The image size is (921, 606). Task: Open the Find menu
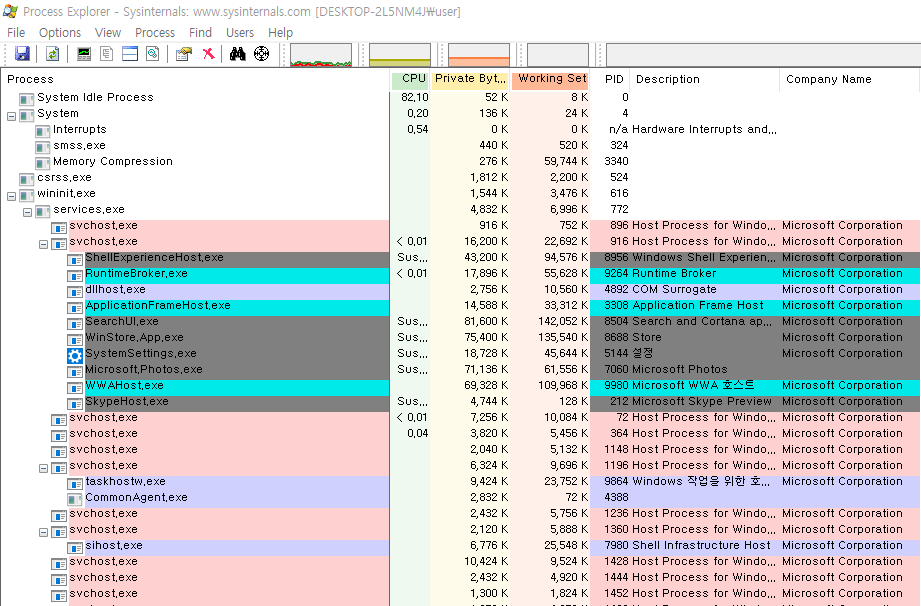200,32
